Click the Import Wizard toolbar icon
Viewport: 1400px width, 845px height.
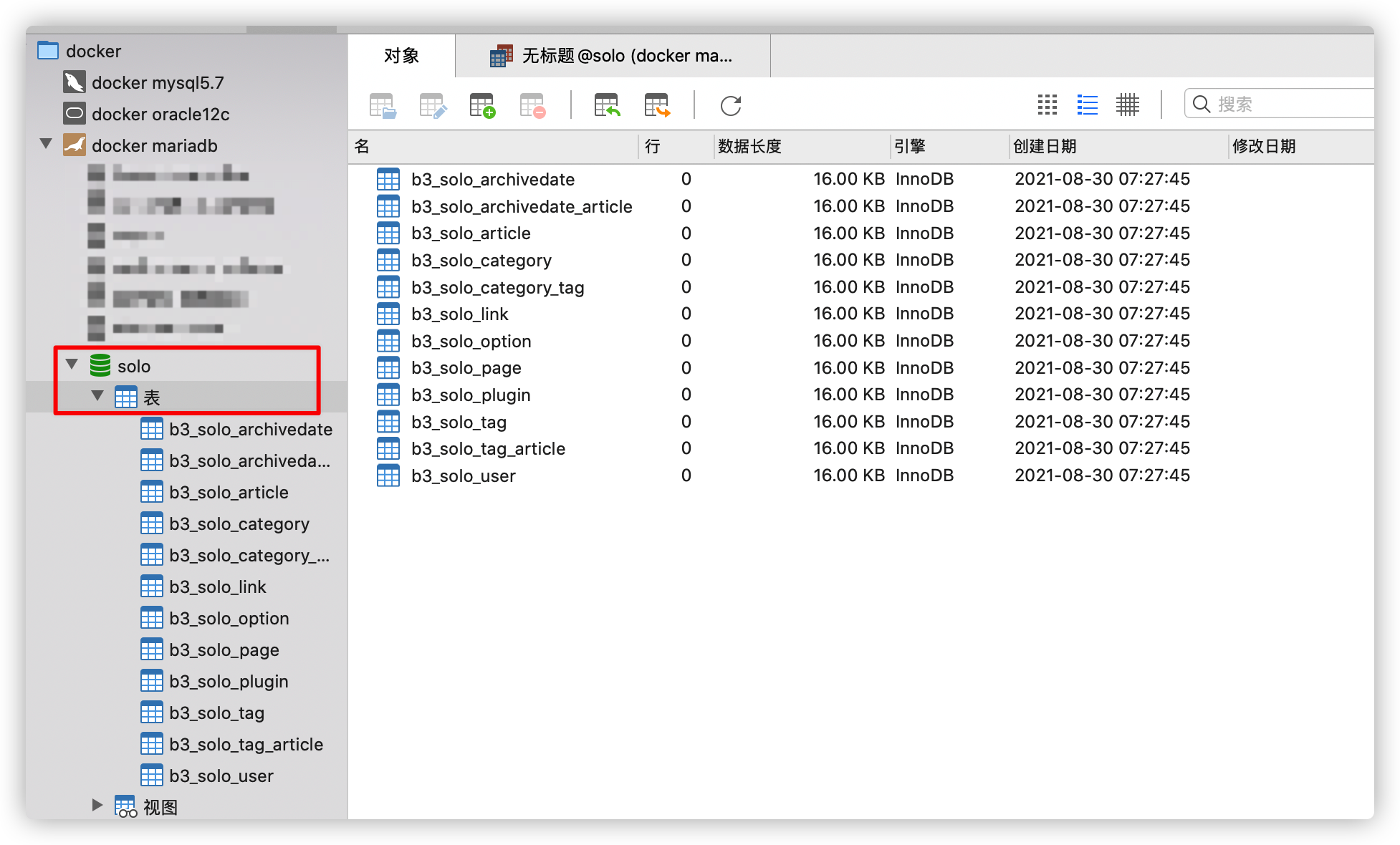[607, 106]
